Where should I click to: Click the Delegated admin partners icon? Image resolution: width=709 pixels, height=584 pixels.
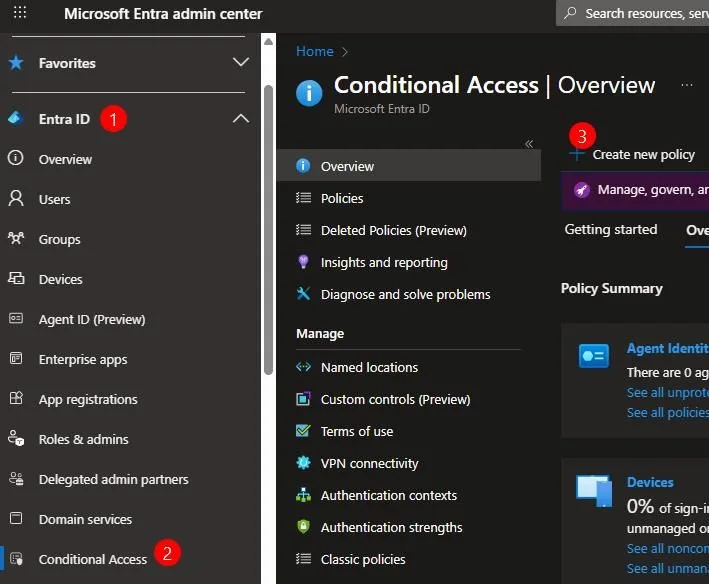coord(16,478)
